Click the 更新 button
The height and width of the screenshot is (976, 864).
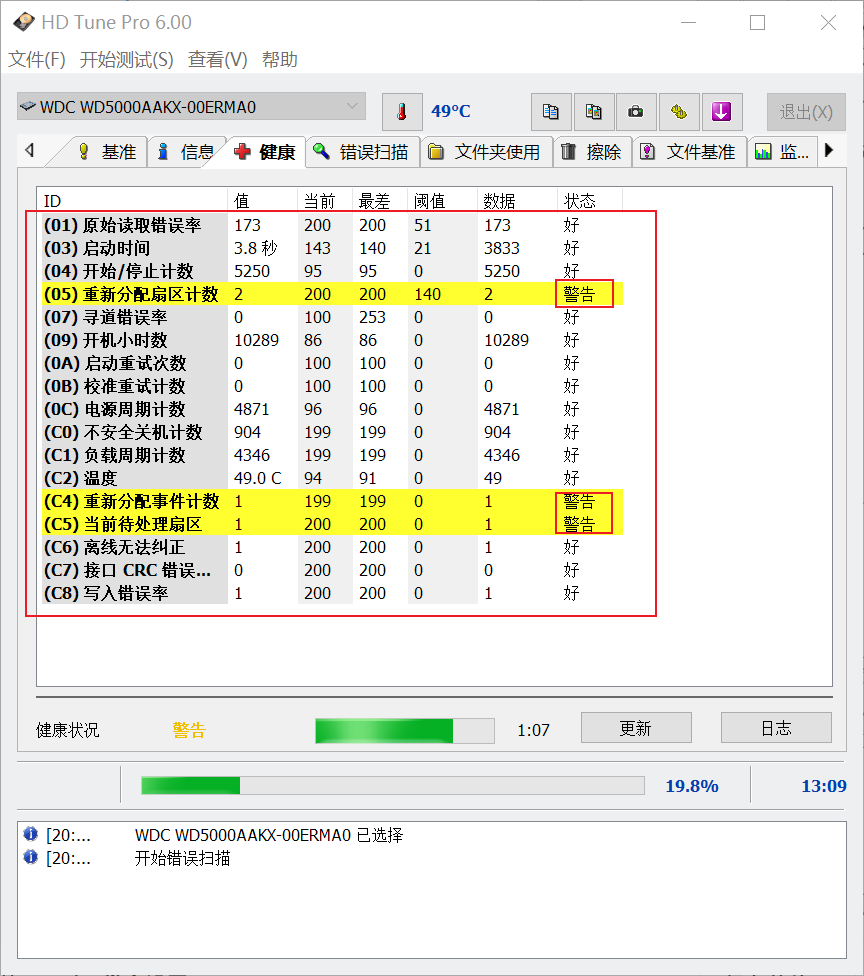[x=636, y=728]
